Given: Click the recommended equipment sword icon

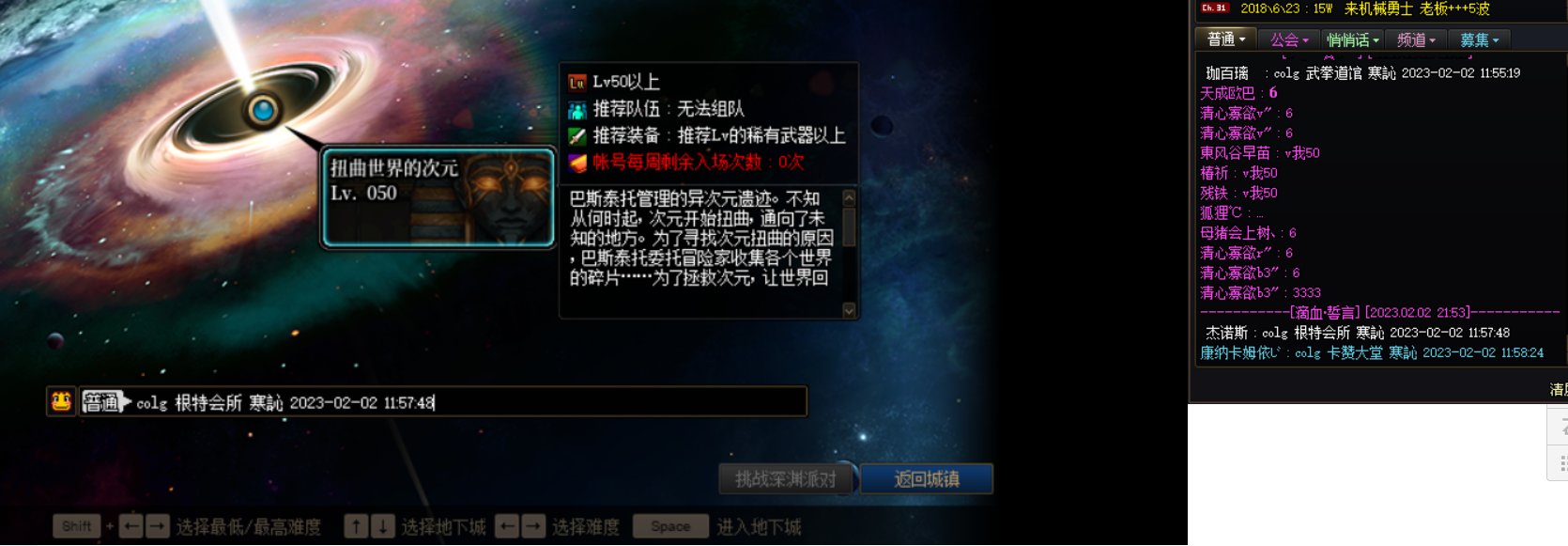Looking at the screenshot, I should [x=577, y=136].
